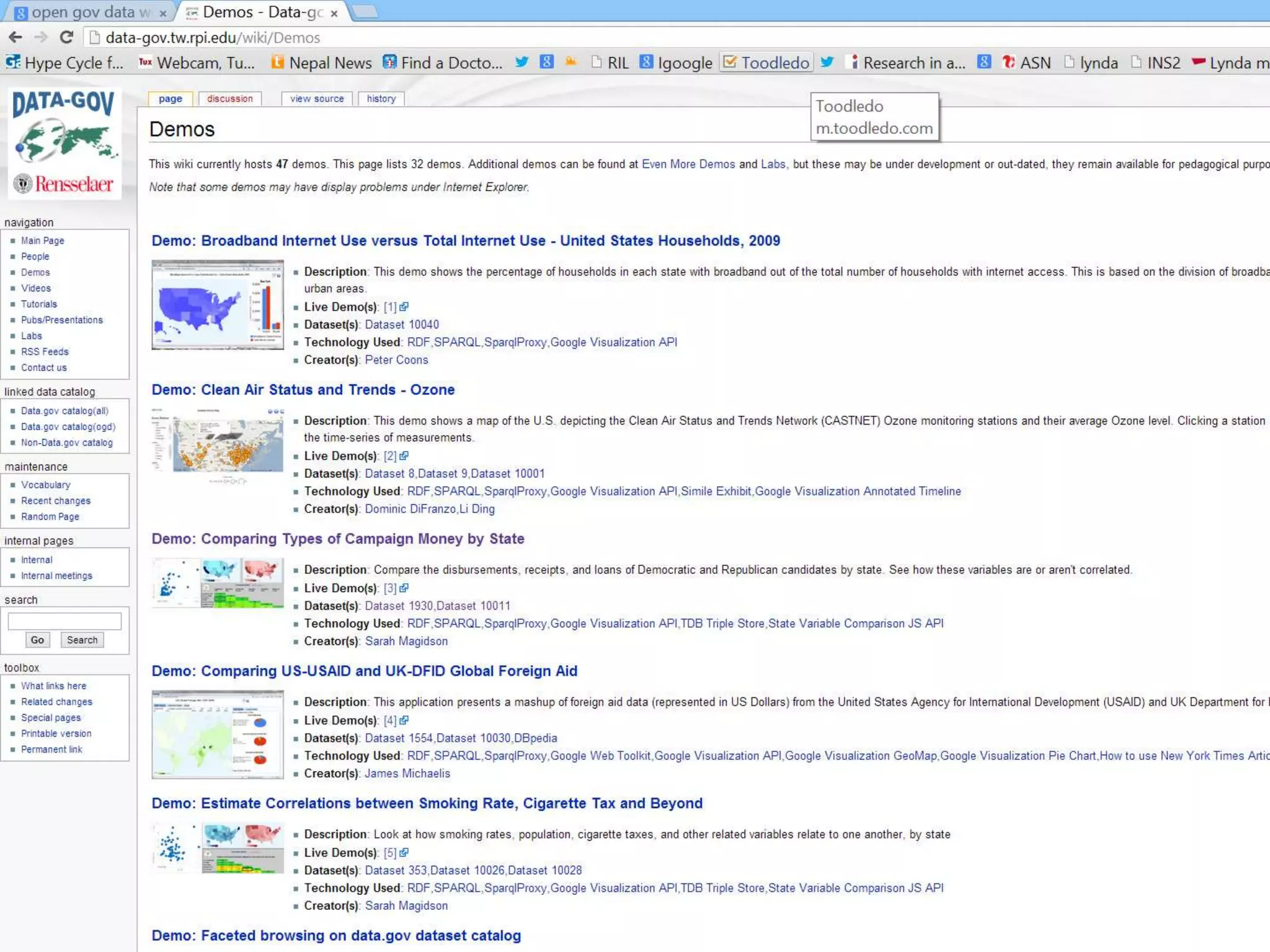Open the Clean Air Ozone demo thumbnail
This screenshot has width=1270, height=952.
point(218,445)
